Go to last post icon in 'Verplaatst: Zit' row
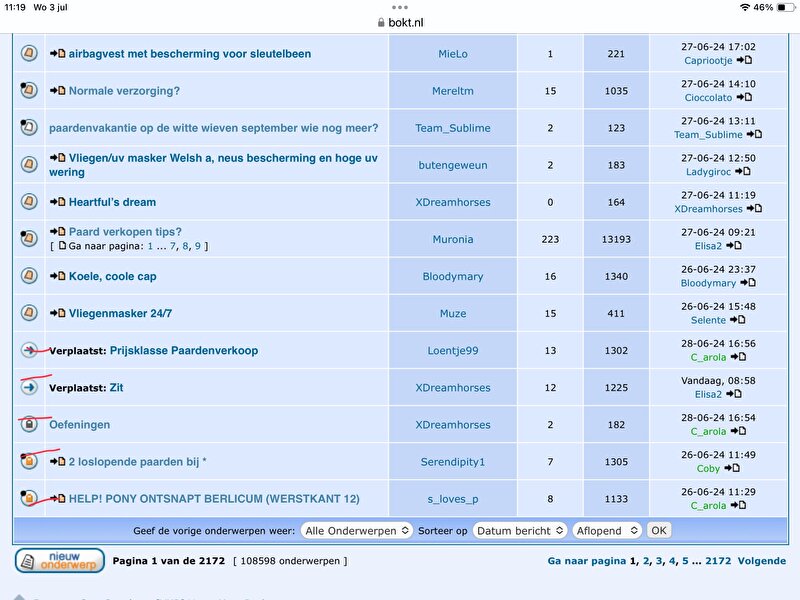 point(734,394)
